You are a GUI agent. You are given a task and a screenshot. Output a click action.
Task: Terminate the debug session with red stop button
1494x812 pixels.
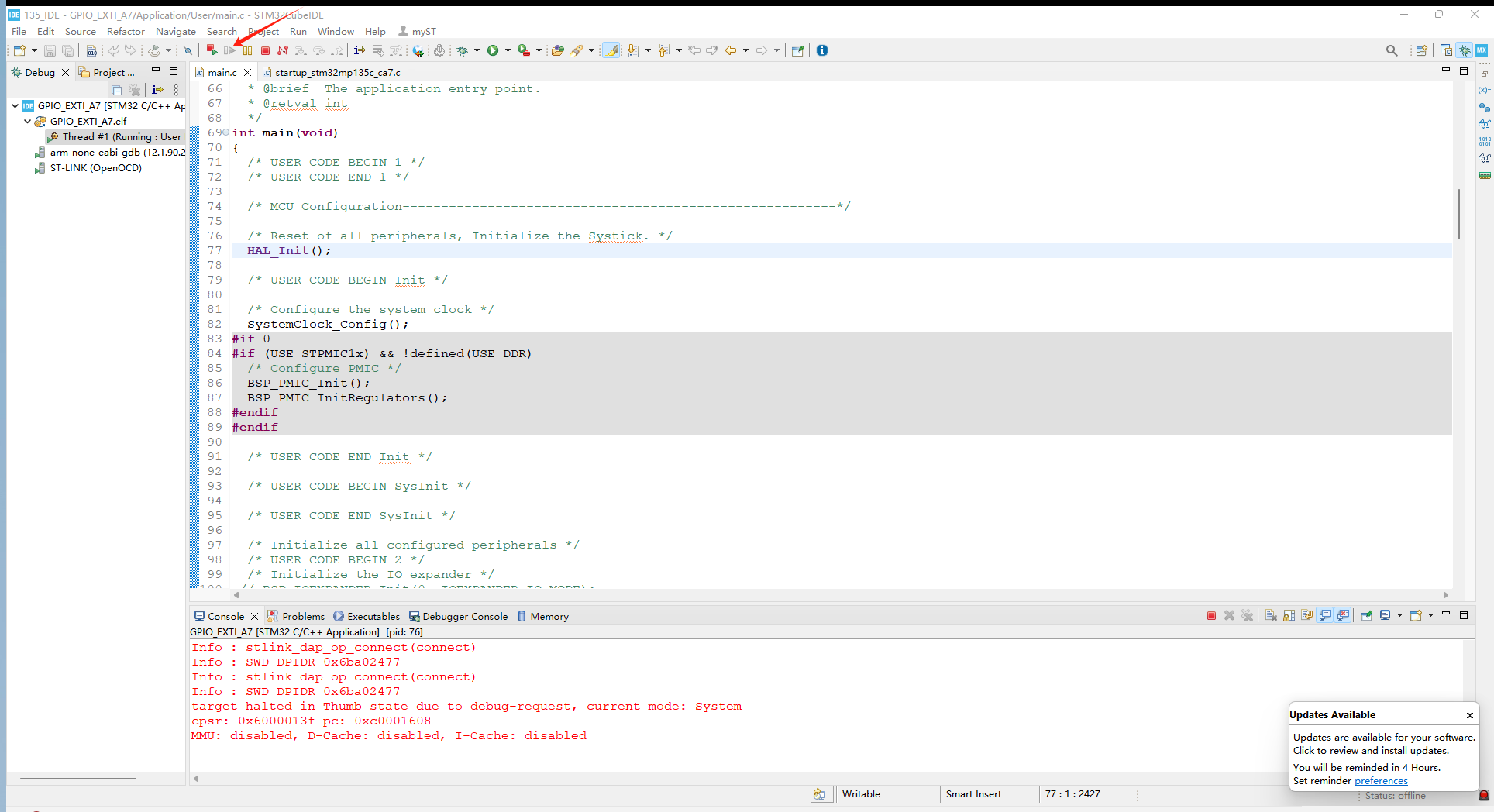point(265,50)
